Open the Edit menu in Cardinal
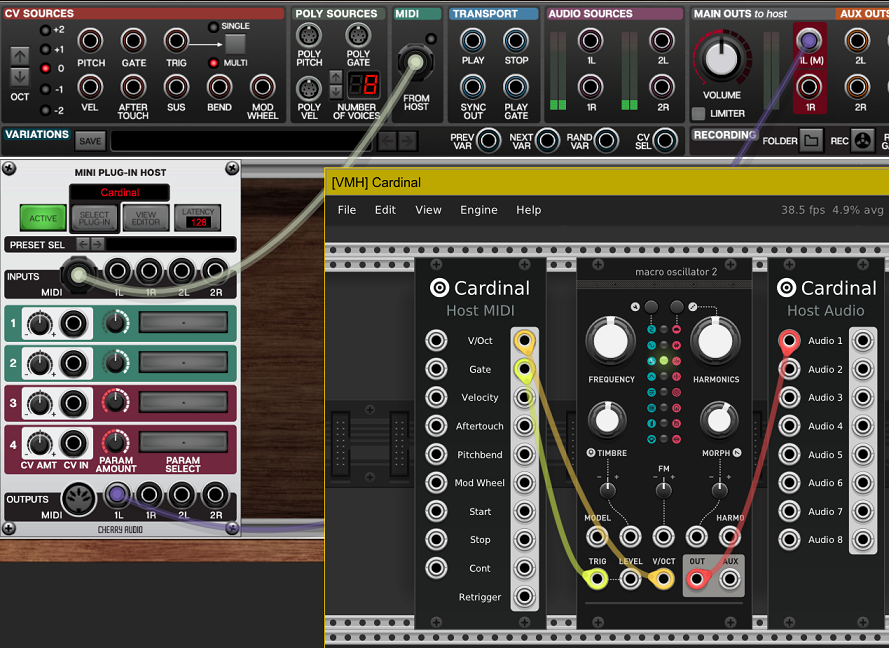 click(x=385, y=210)
